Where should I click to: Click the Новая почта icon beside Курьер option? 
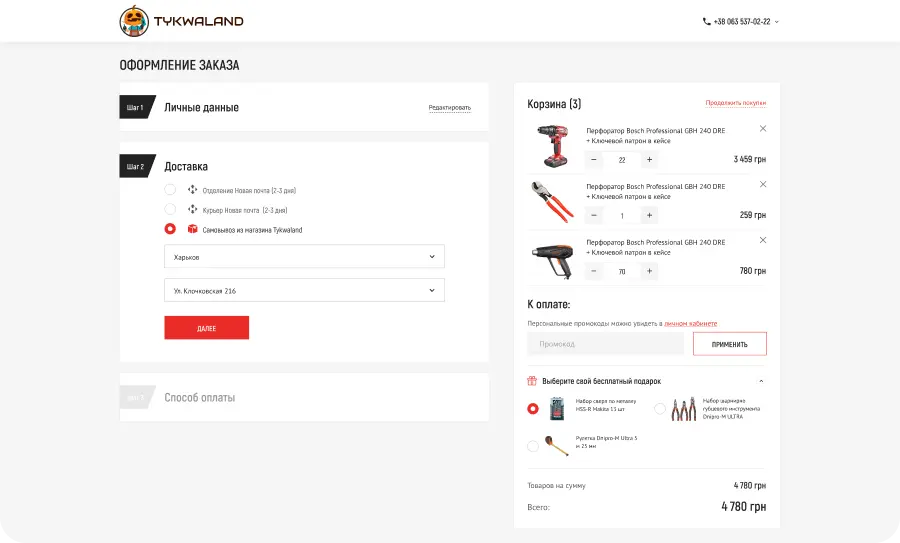pyautogui.click(x=192, y=209)
